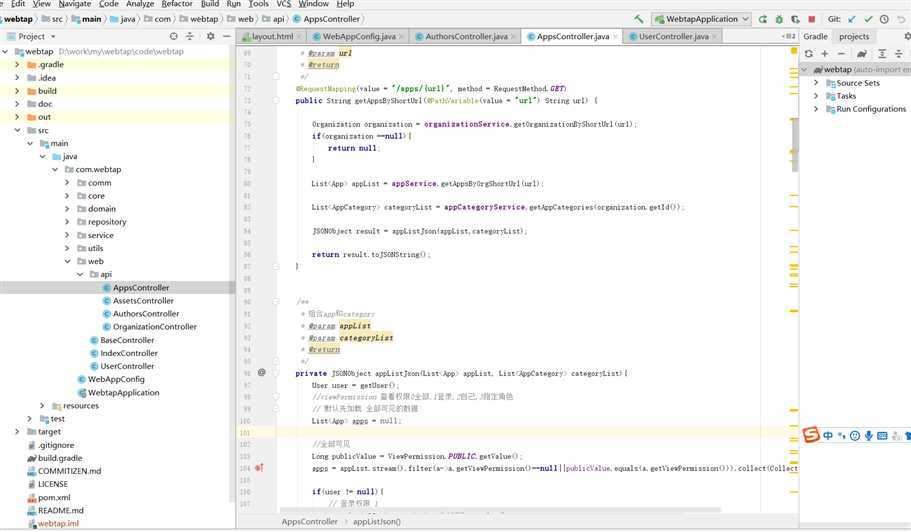The height and width of the screenshot is (532, 911).
Task: Open Project panel settings gear
Action: 210,36
